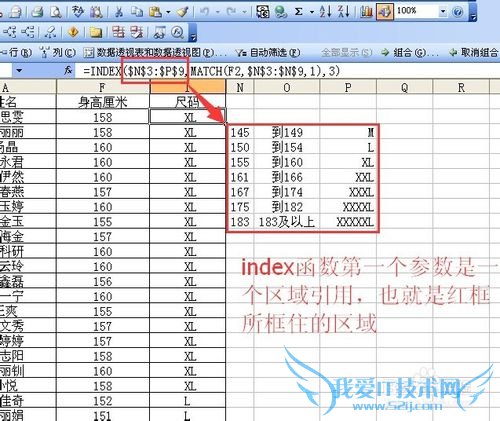Run the Spelling check tool
The image size is (500, 421).
[78, 12]
